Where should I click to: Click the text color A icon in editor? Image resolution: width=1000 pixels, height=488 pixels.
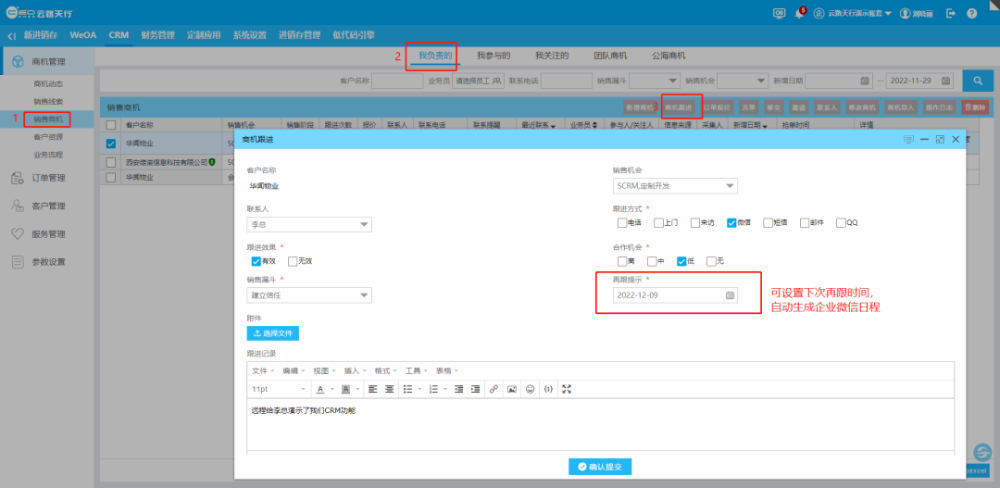(321, 389)
